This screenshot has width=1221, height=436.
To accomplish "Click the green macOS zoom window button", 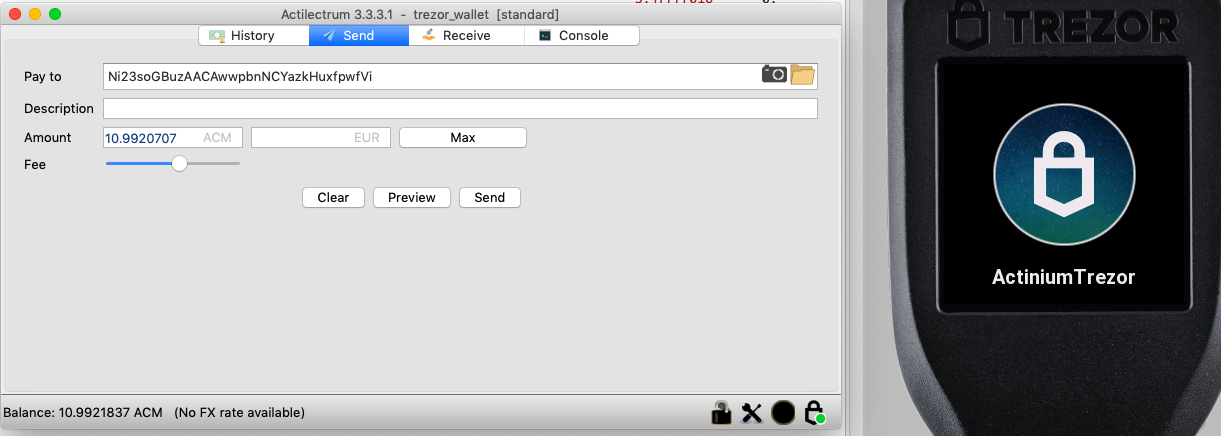I will click(x=55, y=14).
